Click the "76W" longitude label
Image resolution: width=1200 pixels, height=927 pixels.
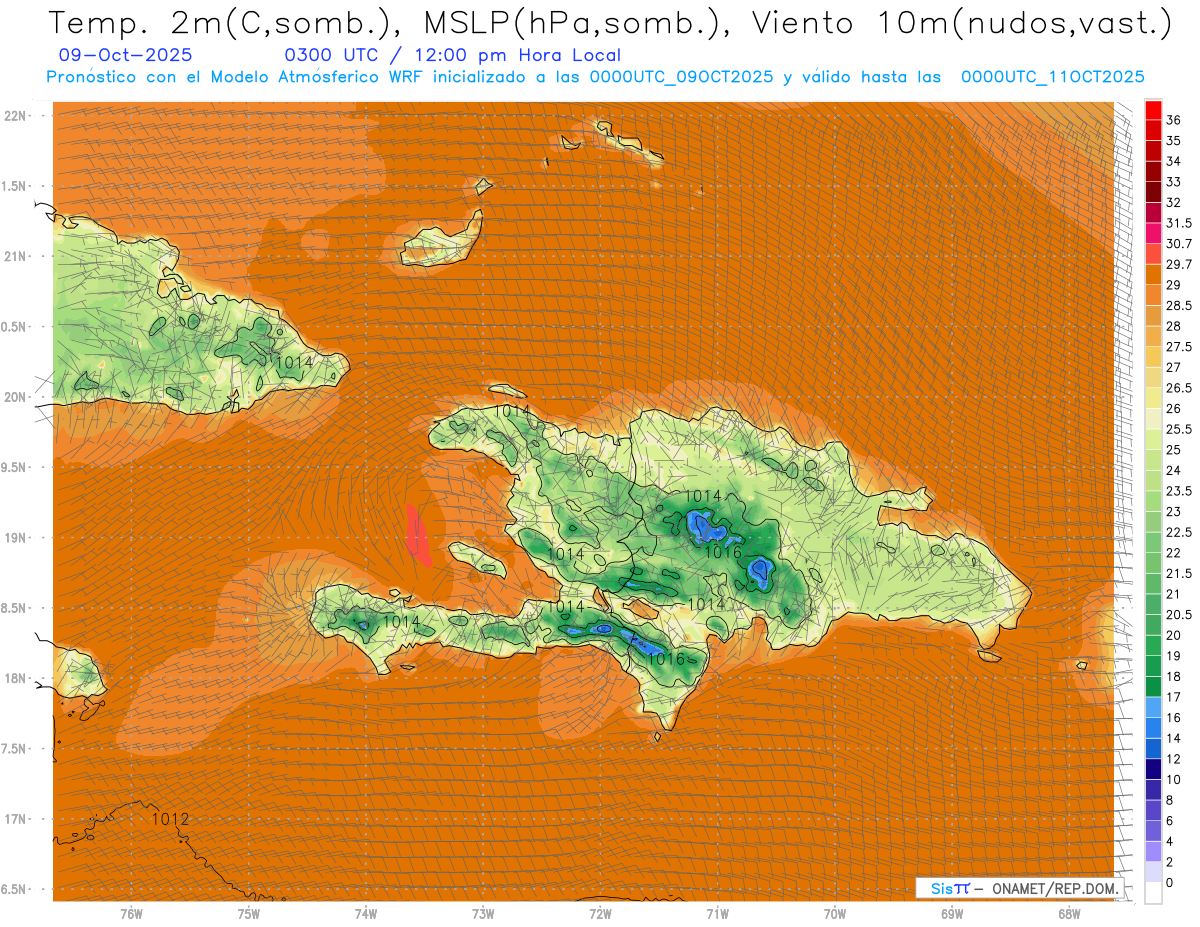(131, 914)
